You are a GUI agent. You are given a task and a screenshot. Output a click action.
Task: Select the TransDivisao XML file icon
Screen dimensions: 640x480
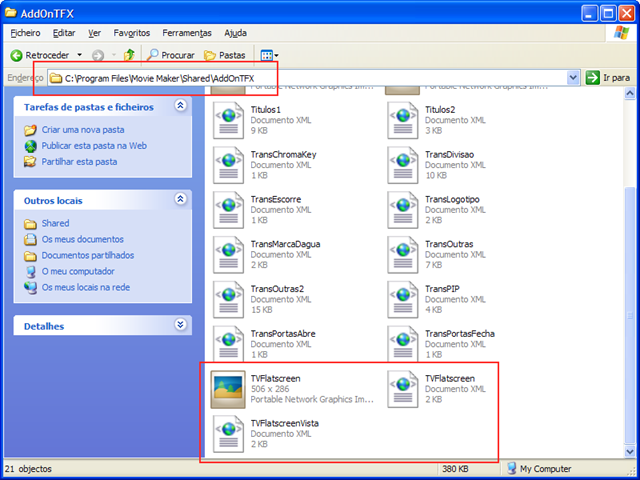(403, 165)
